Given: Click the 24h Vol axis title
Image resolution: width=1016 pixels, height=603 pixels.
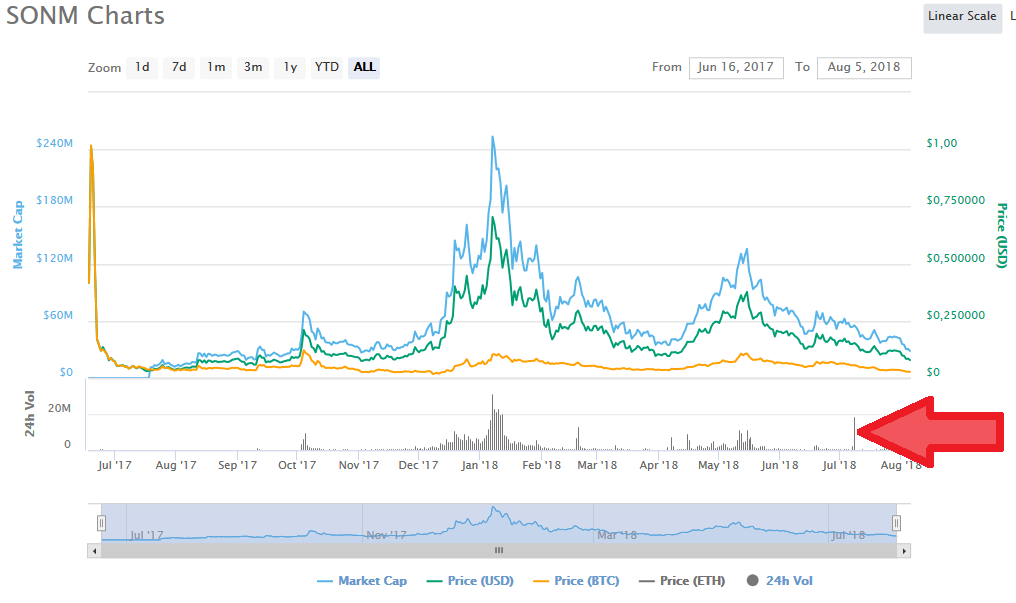Looking at the screenshot, I should pyautogui.click(x=30, y=414).
